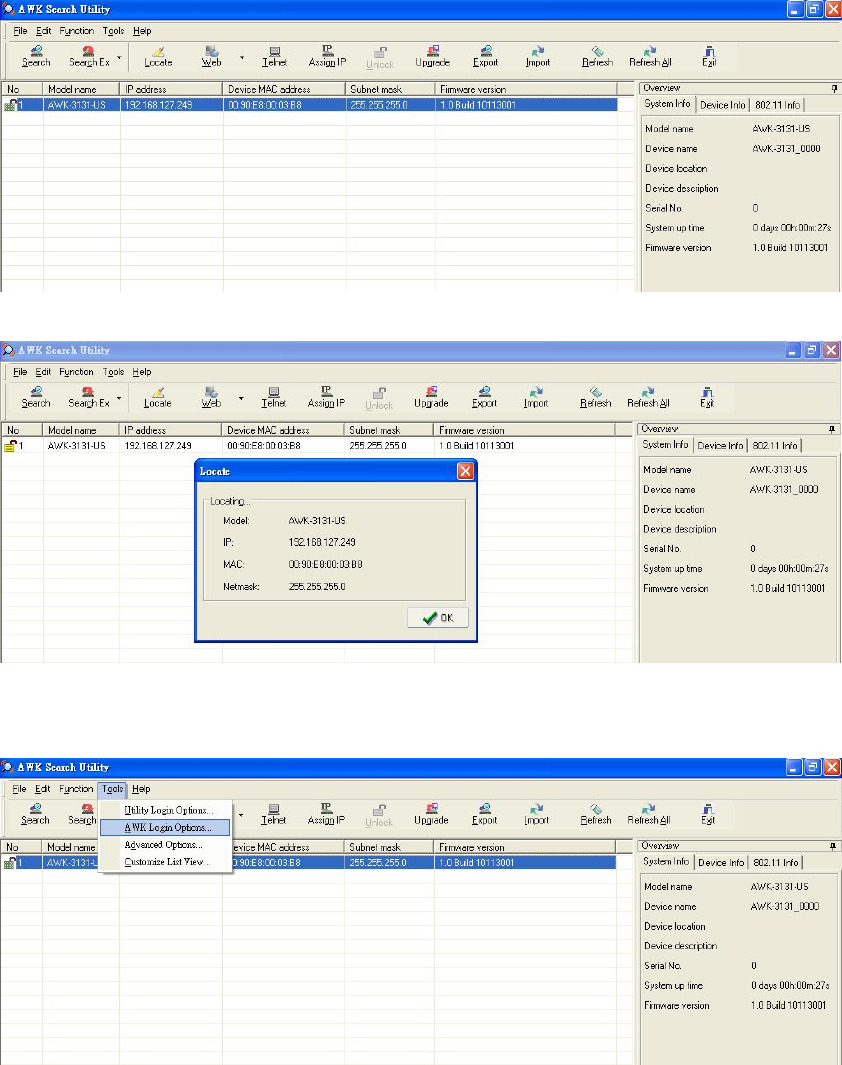The width and height of the screenshot is (842, 1065).
Task: Click Locate icon in the middle window toolbar
Action: (x=158, y=397)
